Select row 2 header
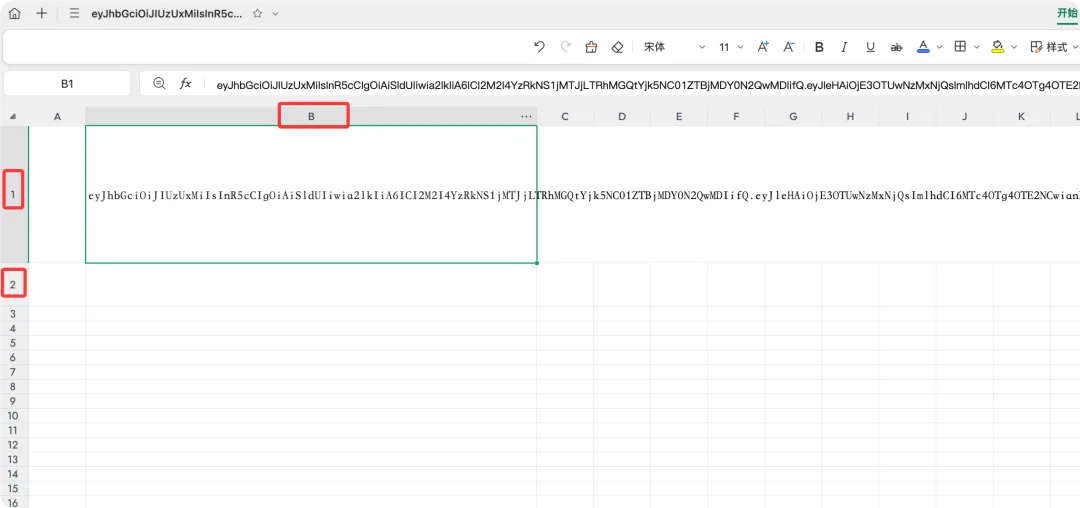1080x508 pixels. [13, 284]
